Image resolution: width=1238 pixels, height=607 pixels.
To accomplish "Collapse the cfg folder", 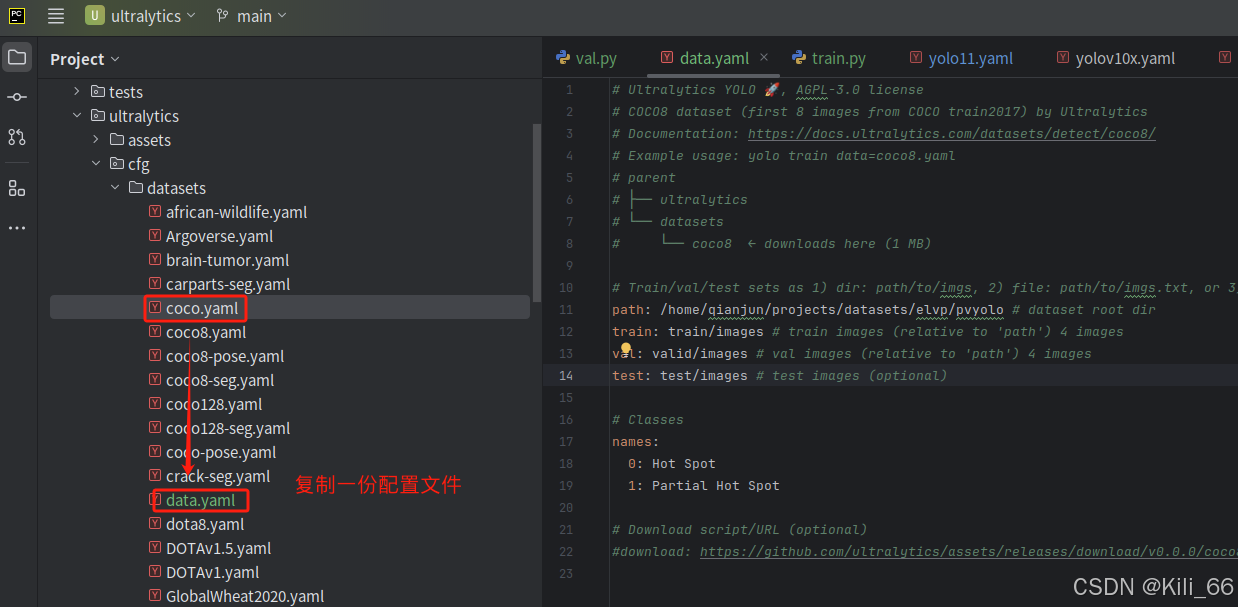I will 96,164.
